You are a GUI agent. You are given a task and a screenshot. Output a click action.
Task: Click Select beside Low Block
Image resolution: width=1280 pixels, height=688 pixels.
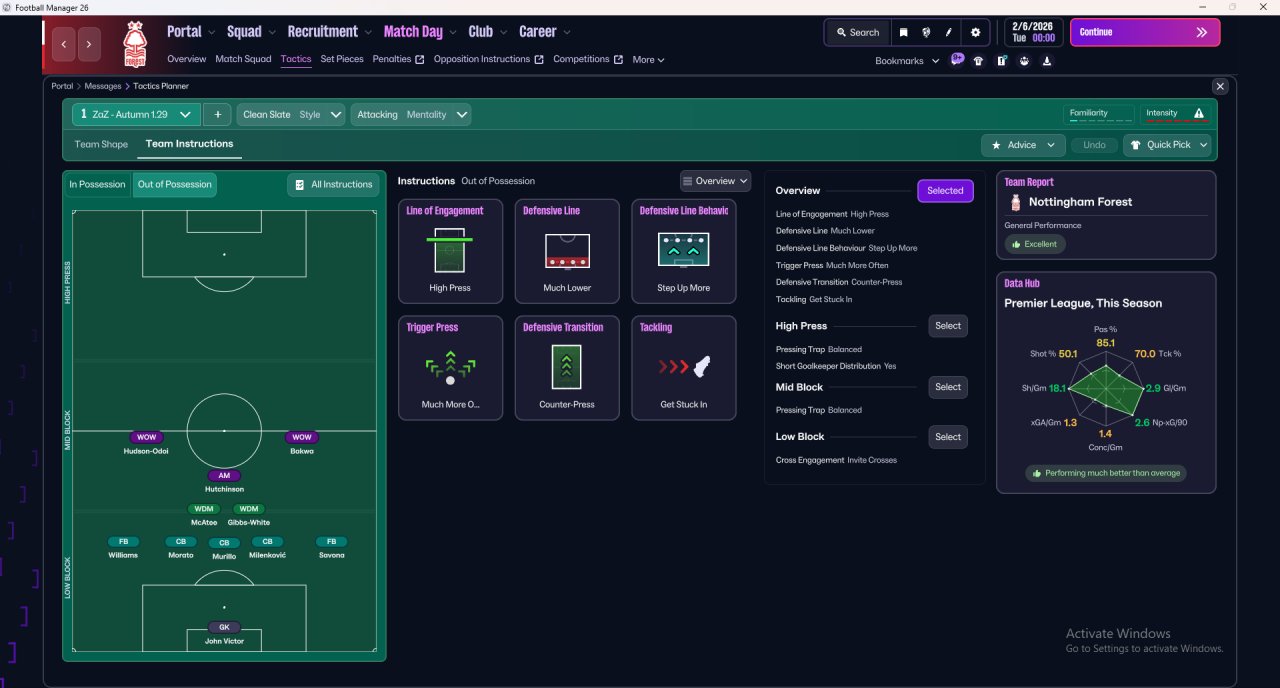pos(948,437)
